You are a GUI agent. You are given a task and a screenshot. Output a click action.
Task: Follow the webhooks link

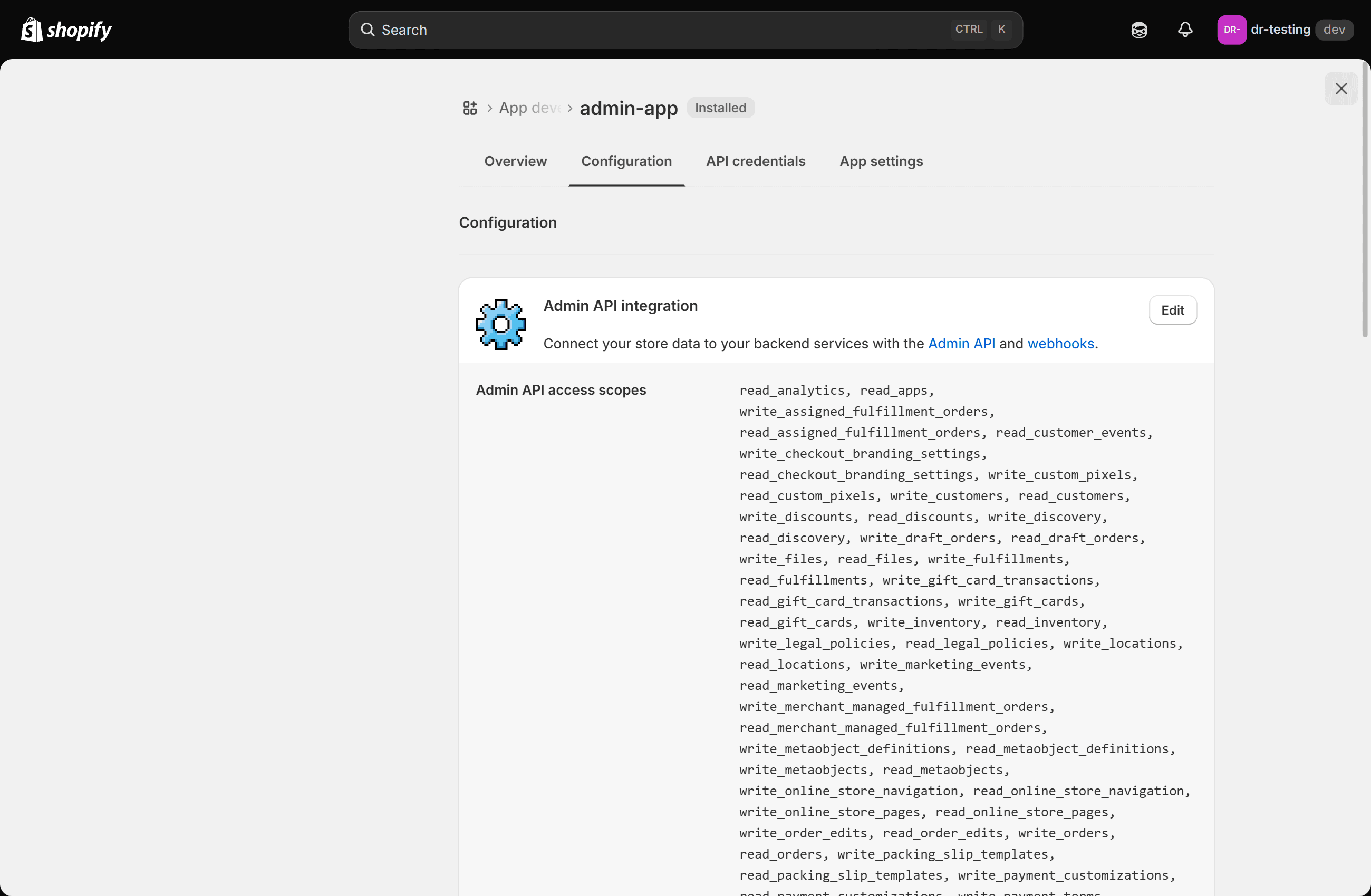[x=1060, y=344]
